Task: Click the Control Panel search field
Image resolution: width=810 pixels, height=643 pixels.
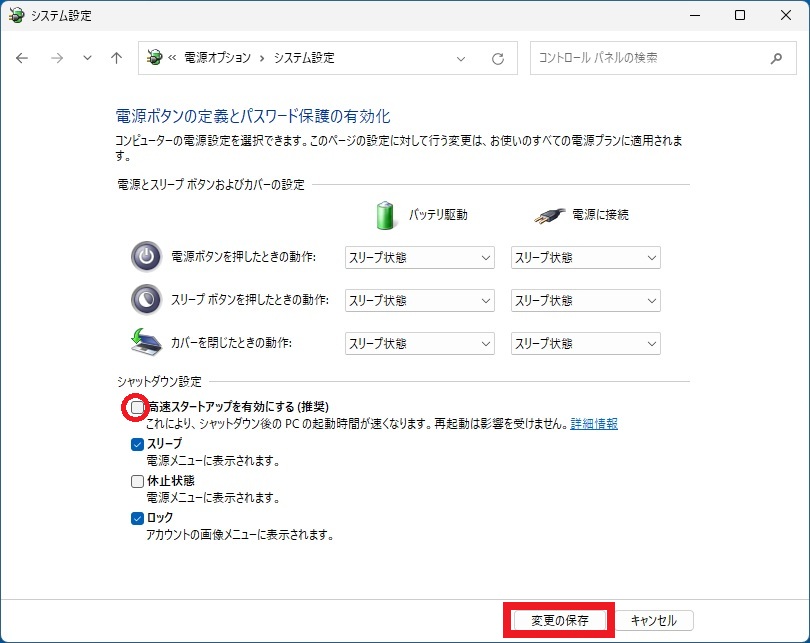Action: click(663, 58)
